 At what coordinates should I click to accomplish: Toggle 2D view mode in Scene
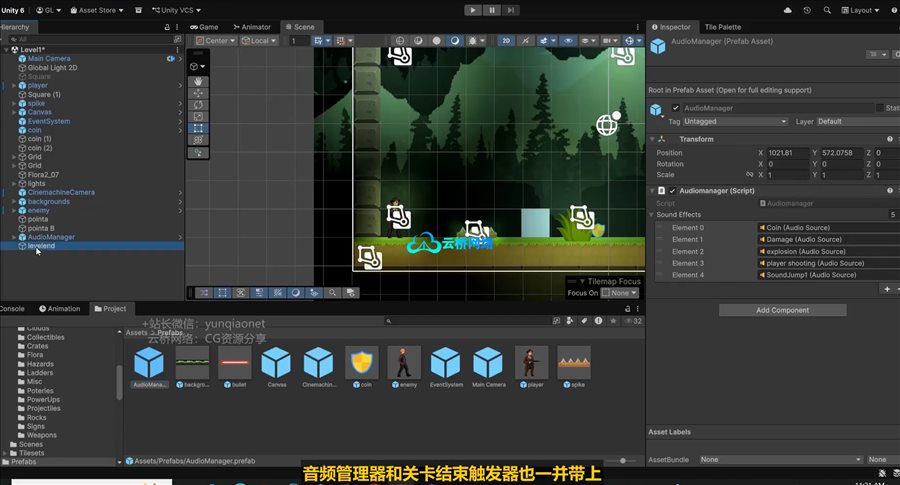click(507, 41)
